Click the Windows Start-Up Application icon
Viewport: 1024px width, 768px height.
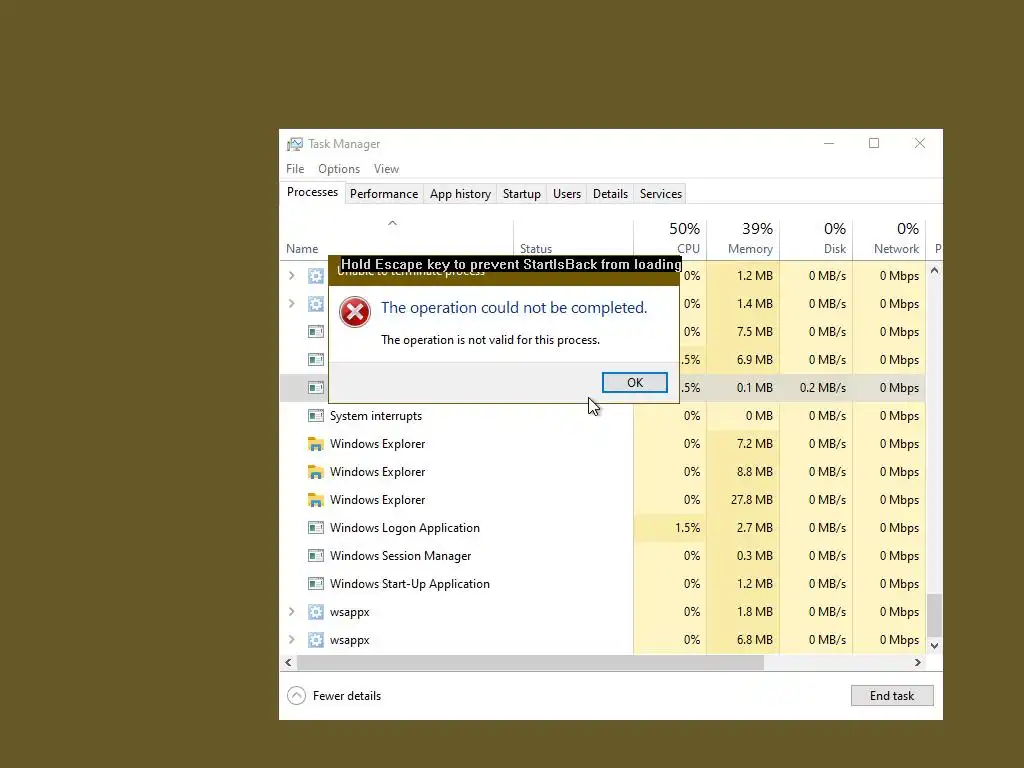tap(316, 584)
